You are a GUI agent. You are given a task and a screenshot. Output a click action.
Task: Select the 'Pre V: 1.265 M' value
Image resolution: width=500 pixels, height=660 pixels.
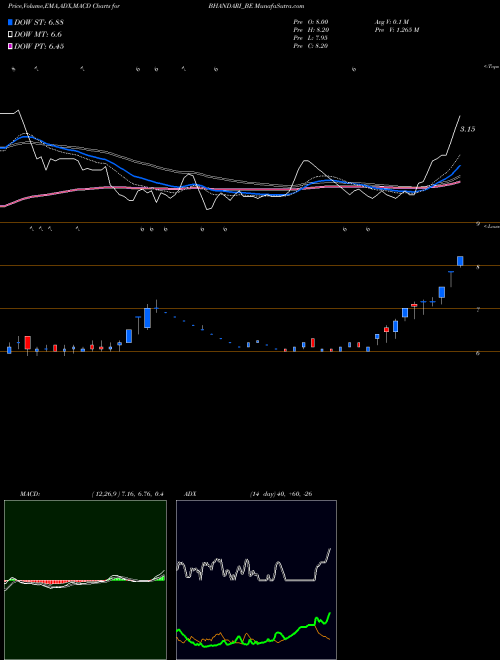(x=396, y=30)
